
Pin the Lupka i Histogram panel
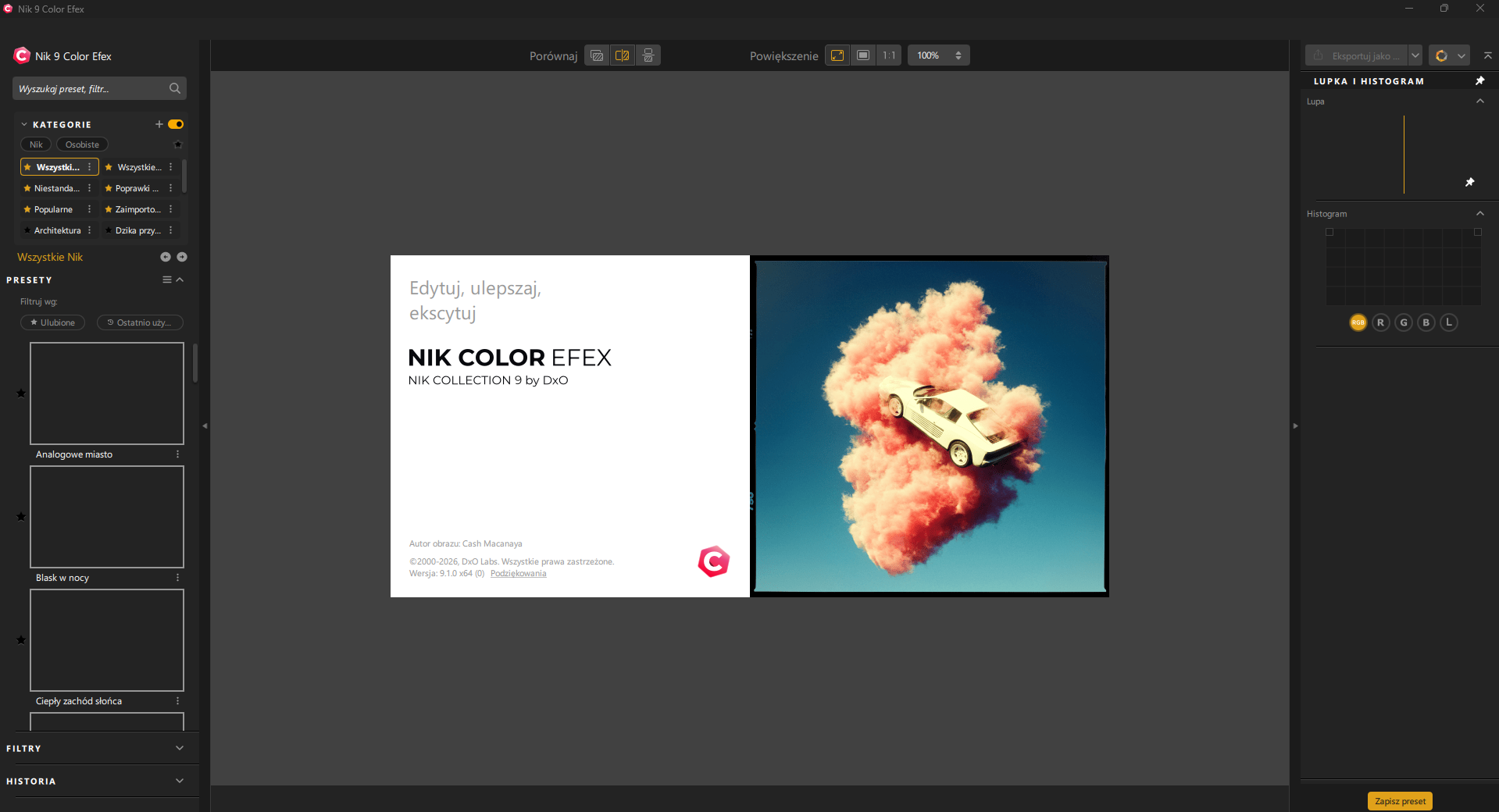click(x=1479, y=81)
